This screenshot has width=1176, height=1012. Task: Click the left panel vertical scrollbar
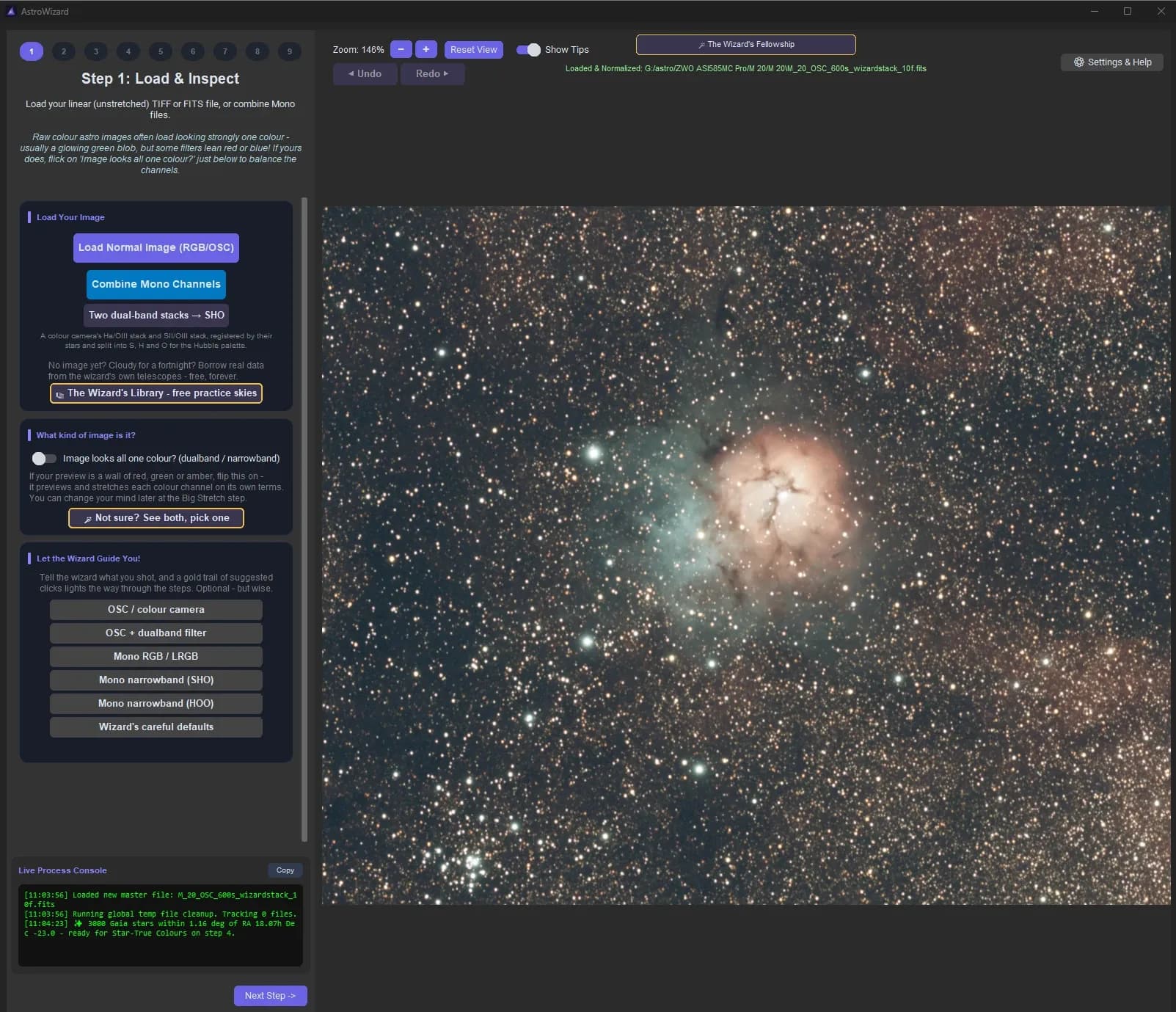point(304,519)
